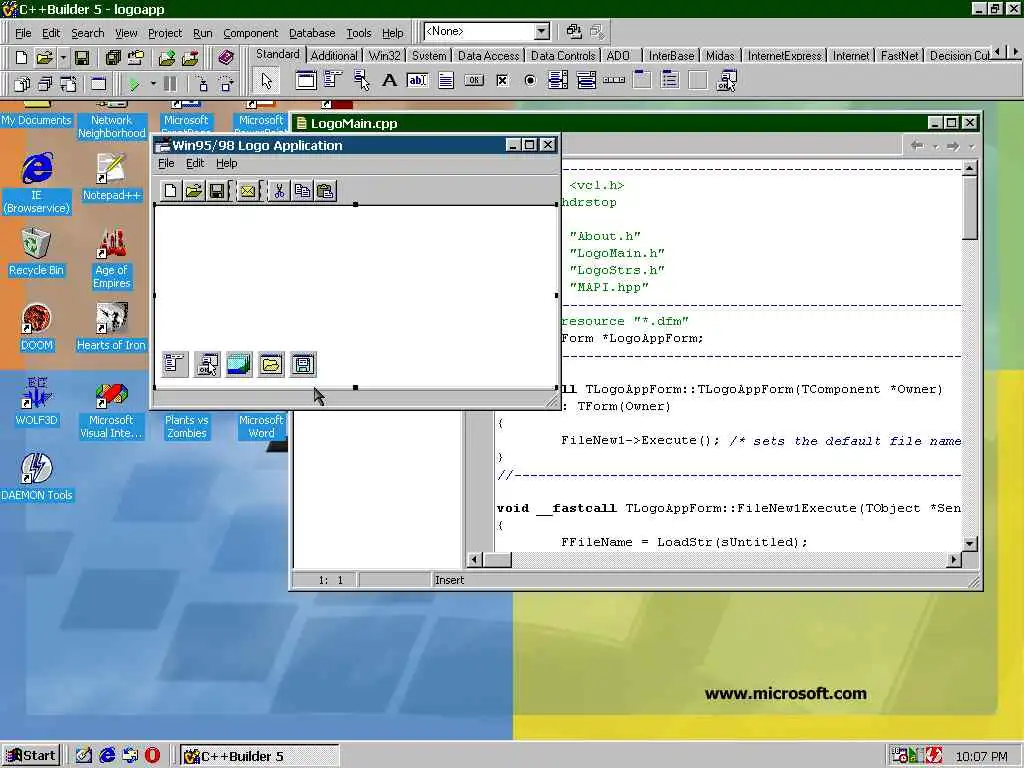Click the C++Builder 5 taskbar button
Viewport: 1024px width, 768px height.
259,756
